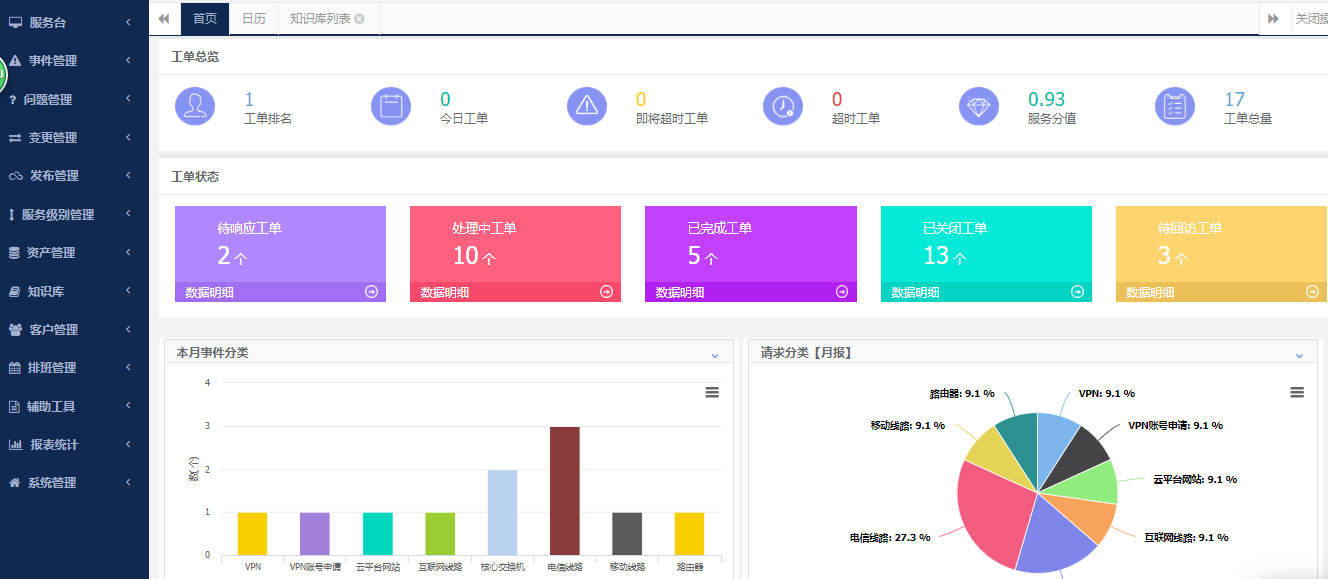Click the 工单总量 clipboard icon

pos(1175,106)
